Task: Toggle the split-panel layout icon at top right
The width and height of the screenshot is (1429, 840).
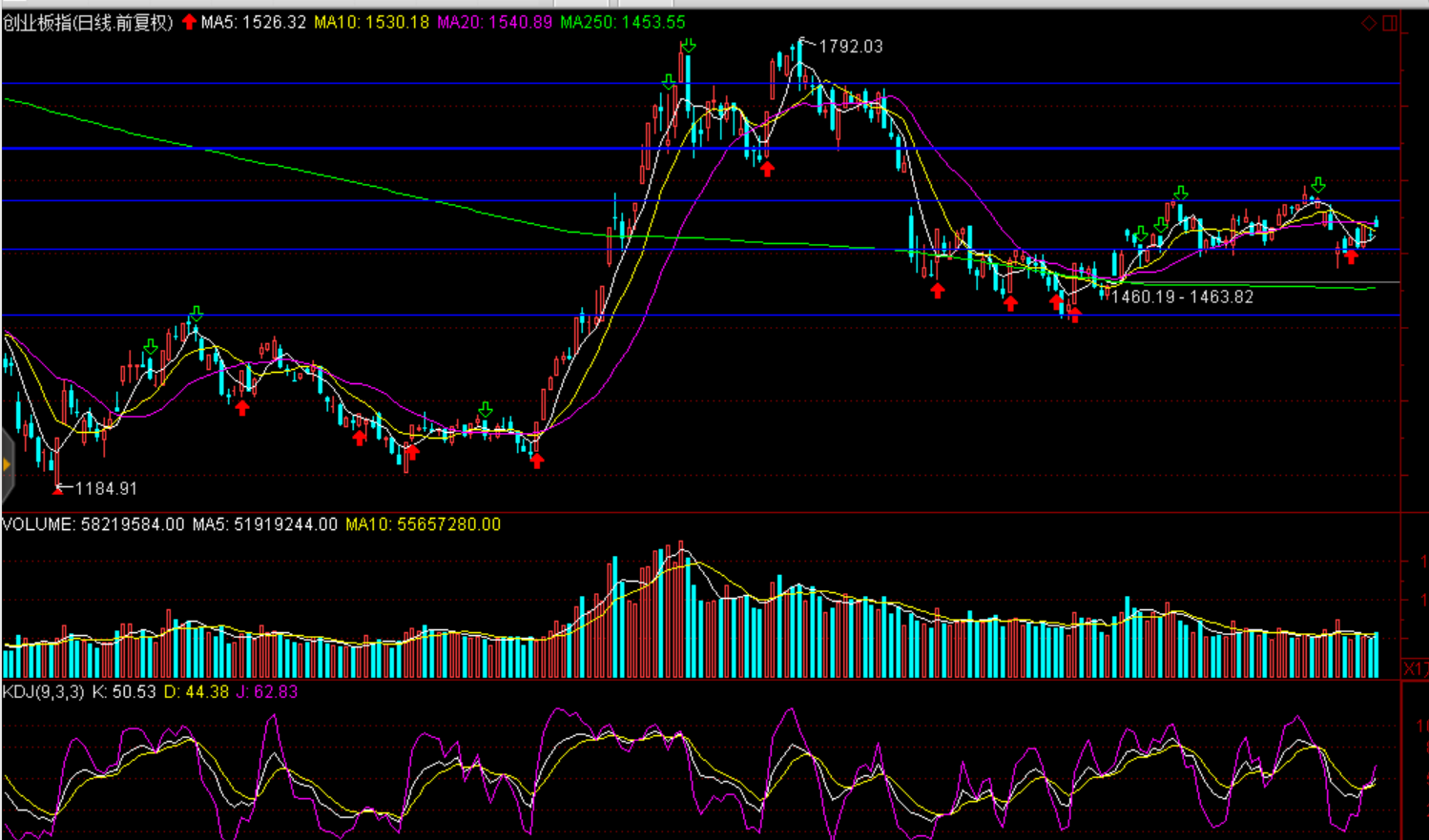Action: point(1390,23)
